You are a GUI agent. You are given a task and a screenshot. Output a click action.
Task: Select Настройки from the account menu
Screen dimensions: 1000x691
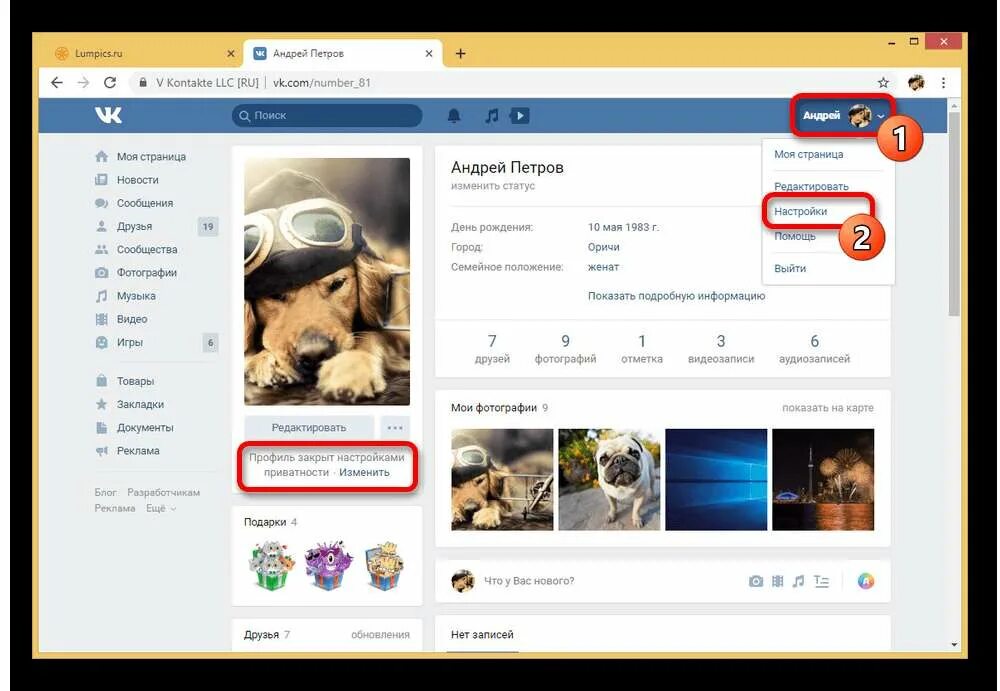[800, 212]
